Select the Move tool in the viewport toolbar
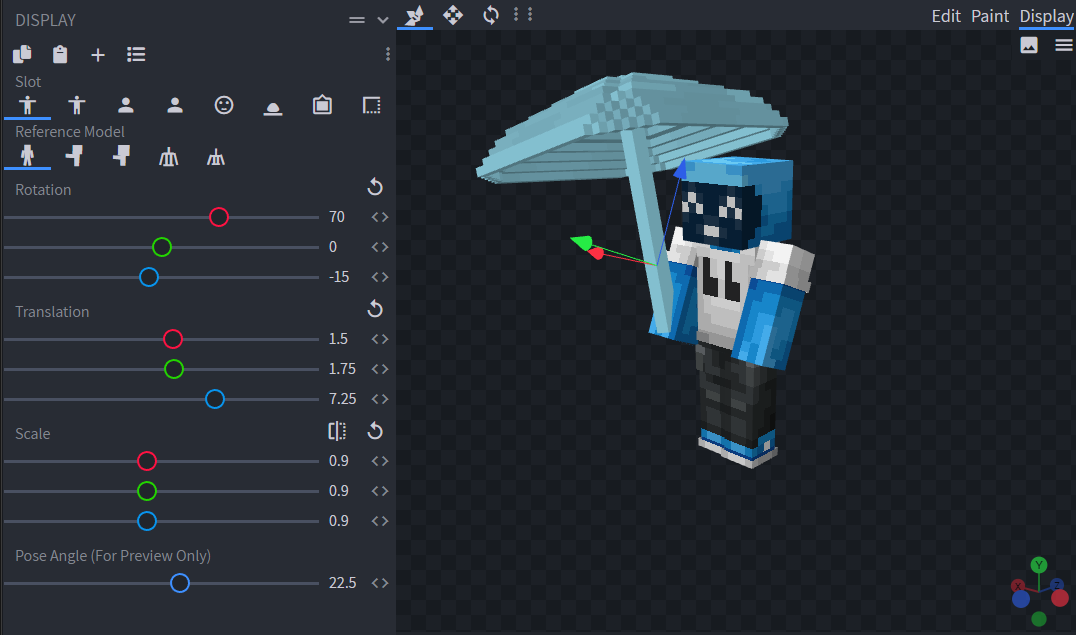This screenshot has height=635, width=1076. (453, 15)
